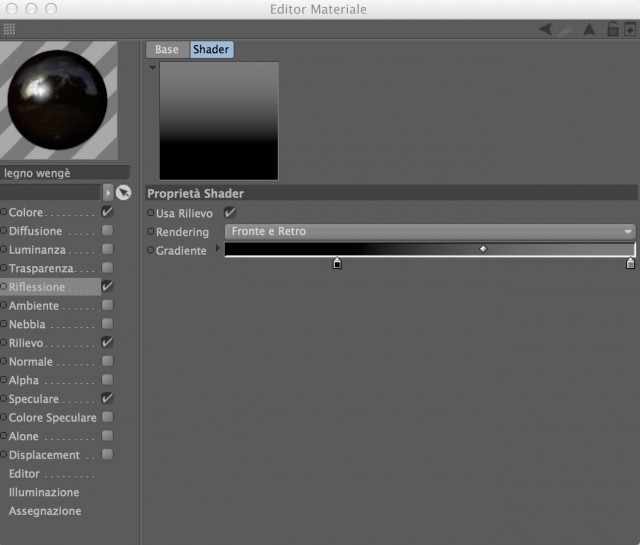Click the grid grip icon top left
This screenshot has width=640, height=545.
pos(9,29)
